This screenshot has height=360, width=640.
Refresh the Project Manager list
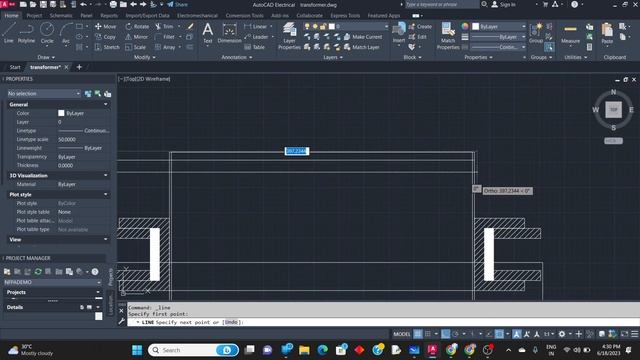coord(38,271)
